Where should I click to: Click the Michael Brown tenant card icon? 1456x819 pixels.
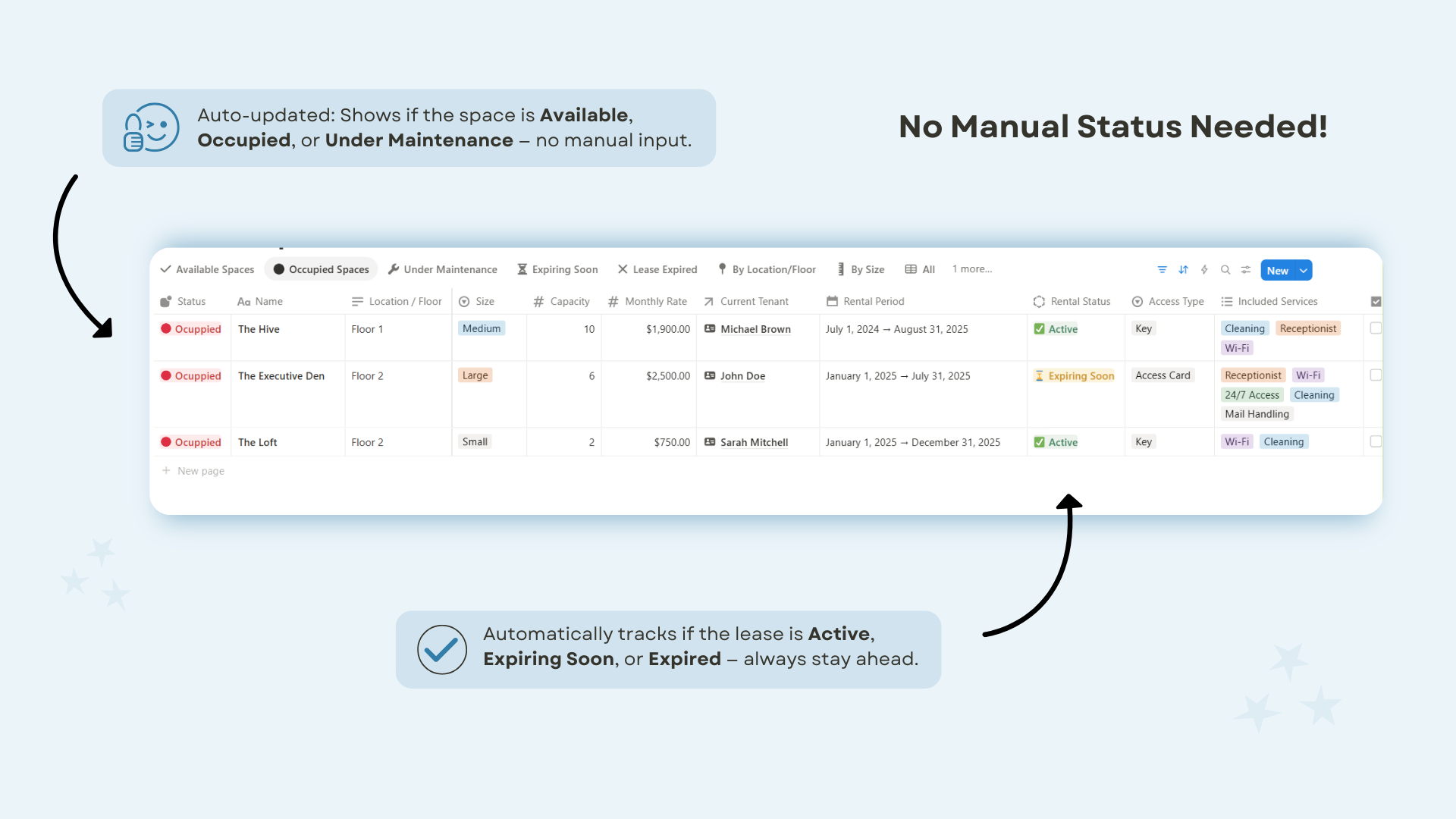point(710,329)
